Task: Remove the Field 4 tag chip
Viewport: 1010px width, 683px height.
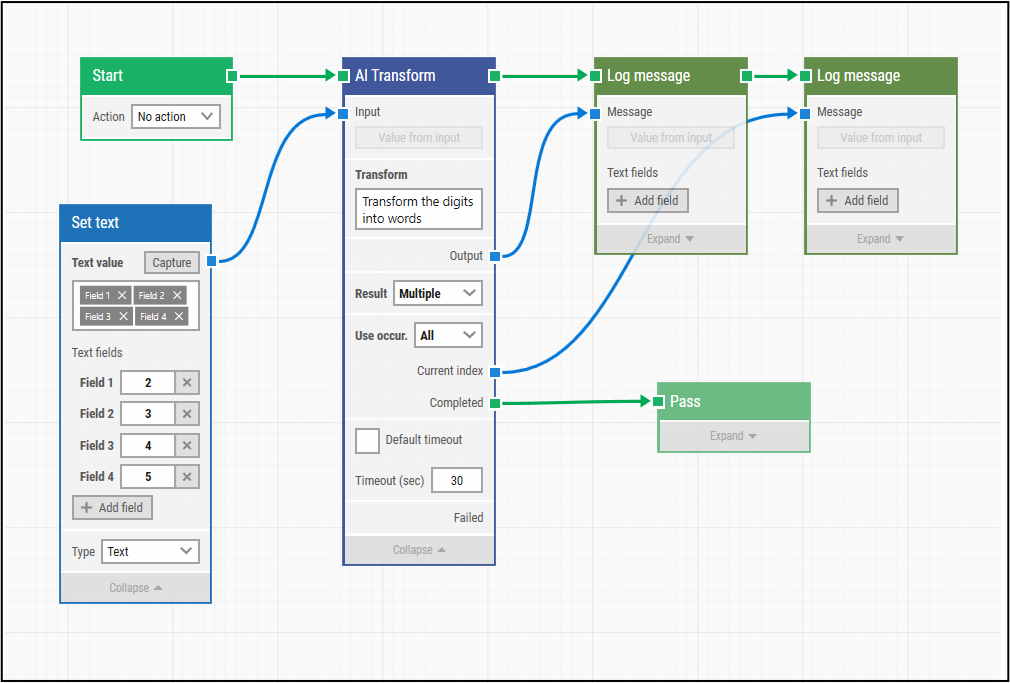Action: 178,316
